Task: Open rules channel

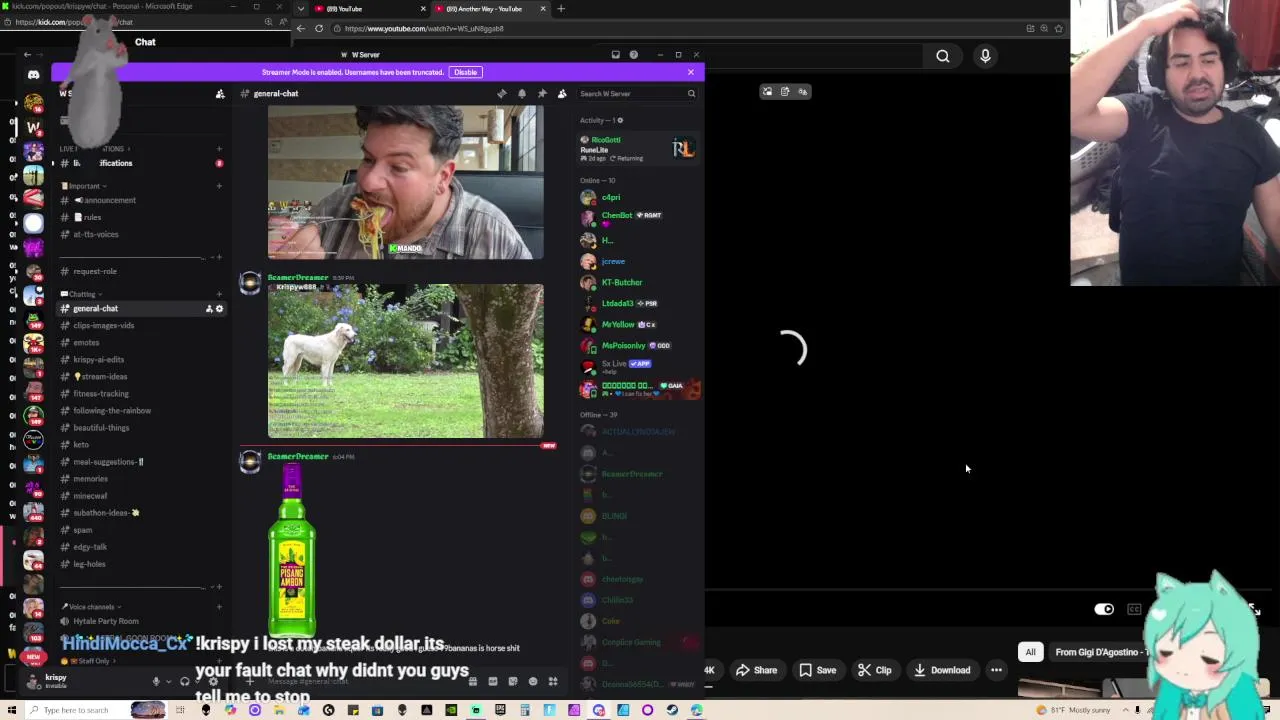Action: (92, 217)
